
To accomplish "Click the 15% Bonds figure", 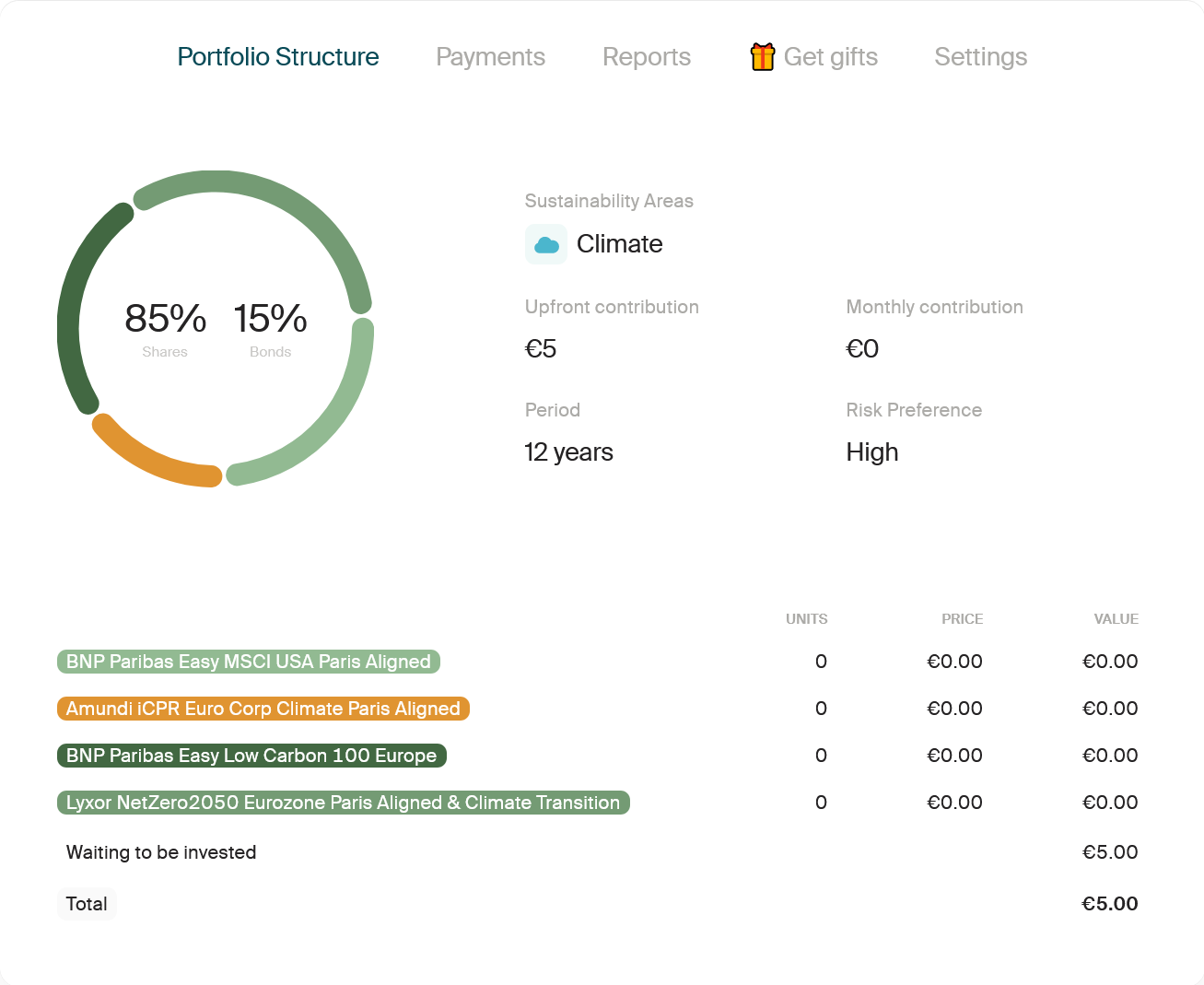I will coord(270,328).
